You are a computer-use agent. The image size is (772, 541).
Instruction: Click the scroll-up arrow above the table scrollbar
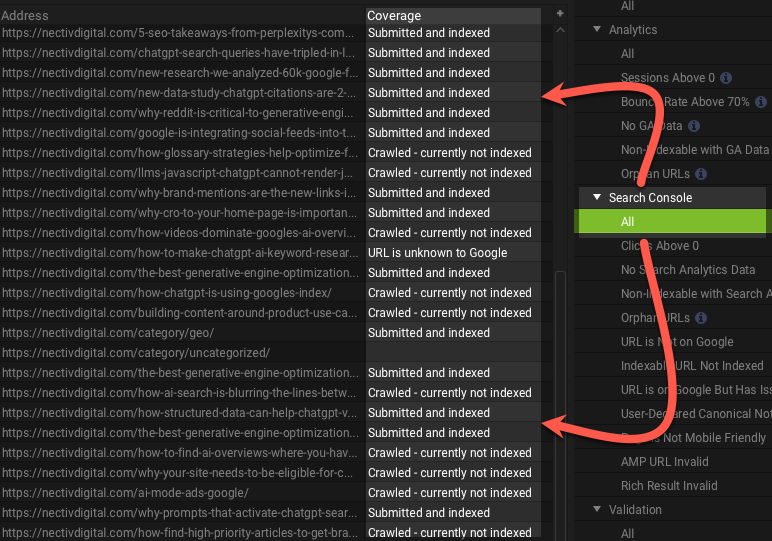(x=560, y=31)
